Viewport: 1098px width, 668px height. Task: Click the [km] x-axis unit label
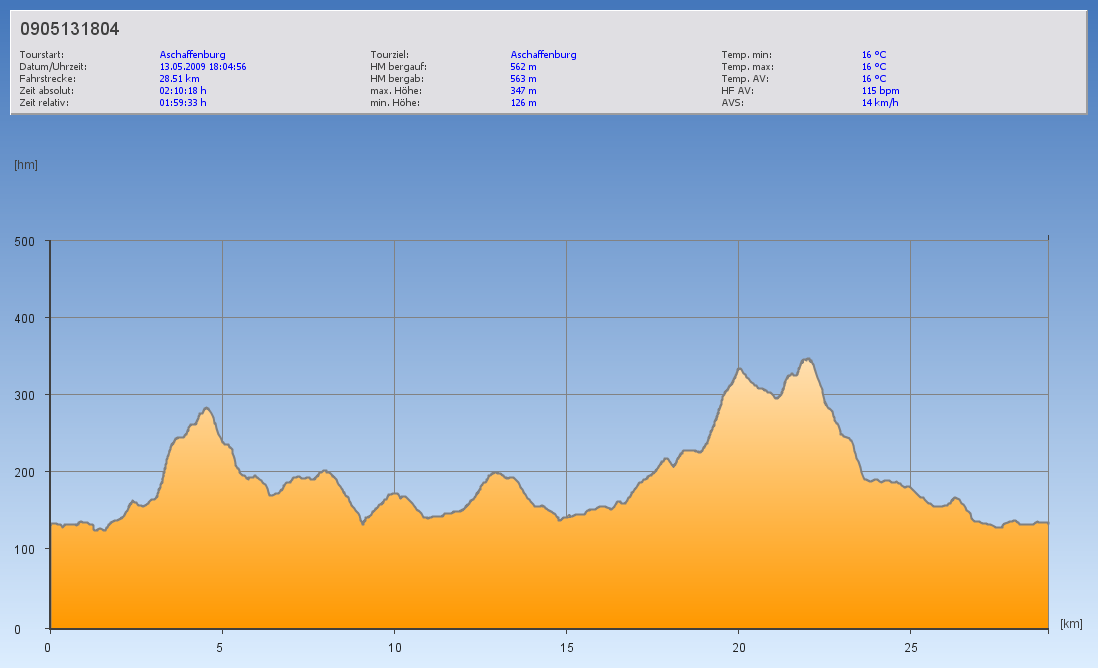point(1071,624)
